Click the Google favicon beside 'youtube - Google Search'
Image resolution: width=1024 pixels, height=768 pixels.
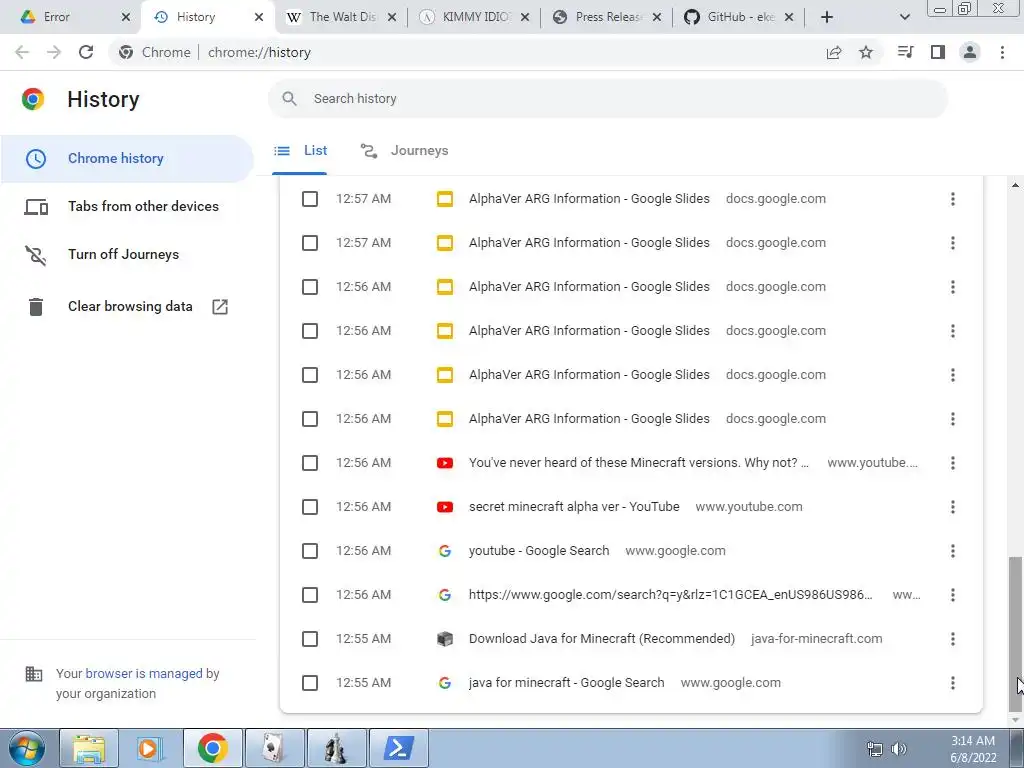(445, 551)
